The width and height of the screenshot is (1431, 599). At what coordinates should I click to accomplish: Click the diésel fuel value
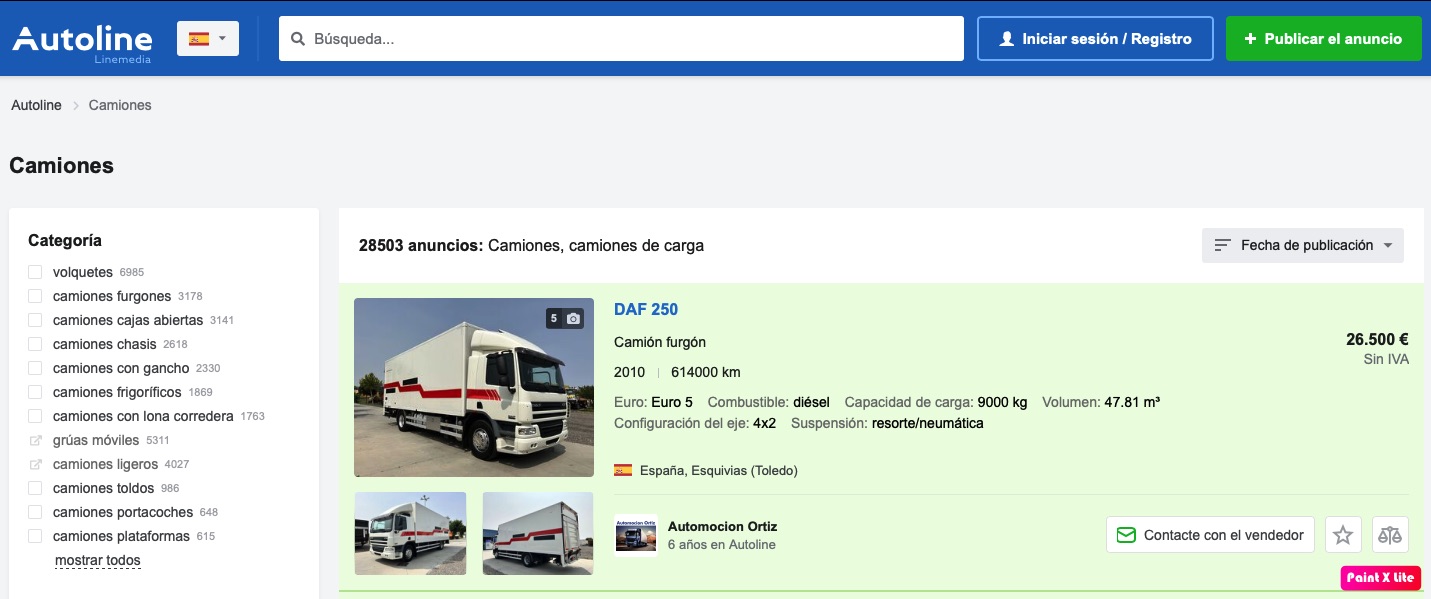[812, 402]
